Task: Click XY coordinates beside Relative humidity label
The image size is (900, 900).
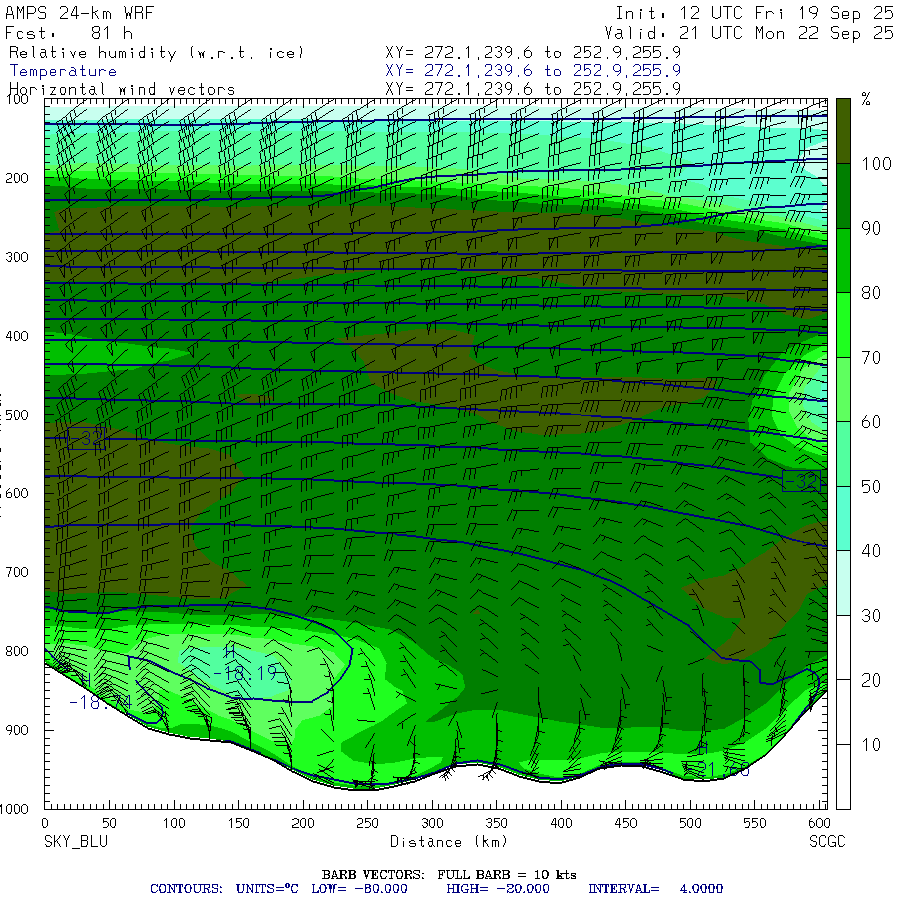Action: coord(533,53)
